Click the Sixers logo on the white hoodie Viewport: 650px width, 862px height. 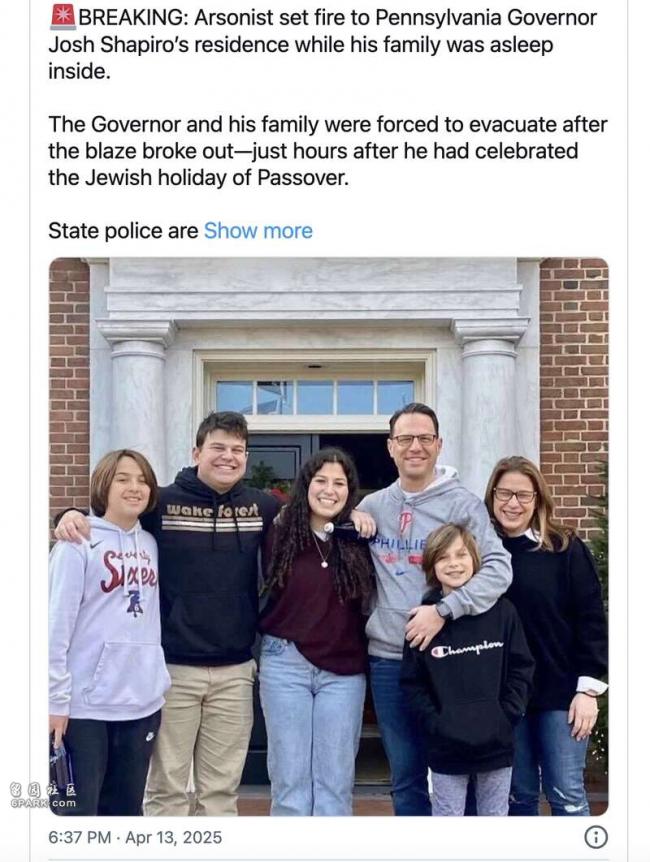pos(129,572)
